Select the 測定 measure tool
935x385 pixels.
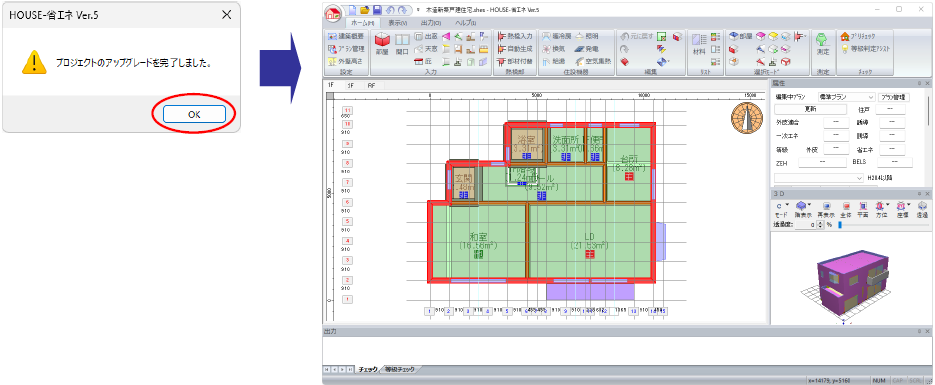coord(822,45)
